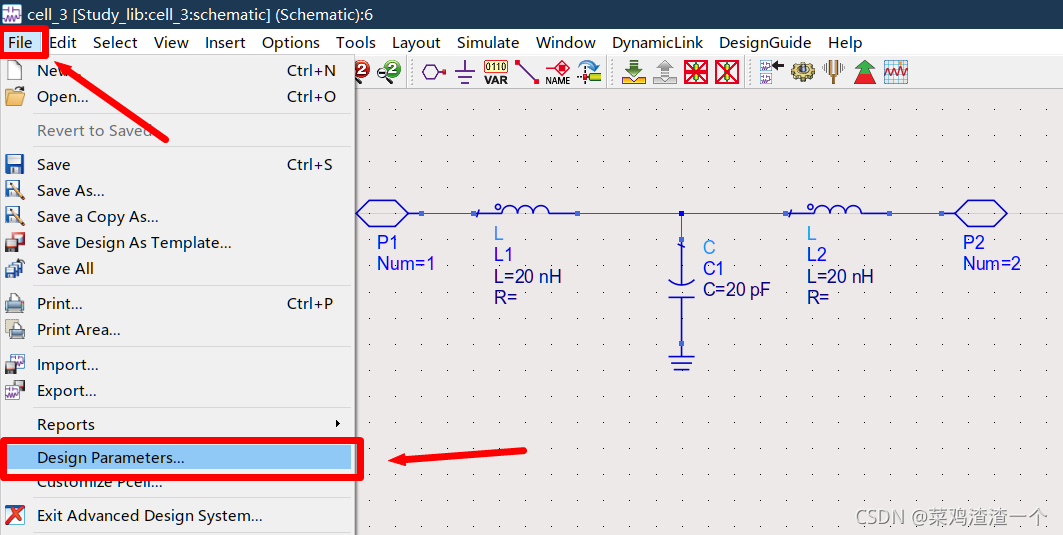Click the Tune Parameters tuning fork icon

pyautogui.click(x=834, y=71)
